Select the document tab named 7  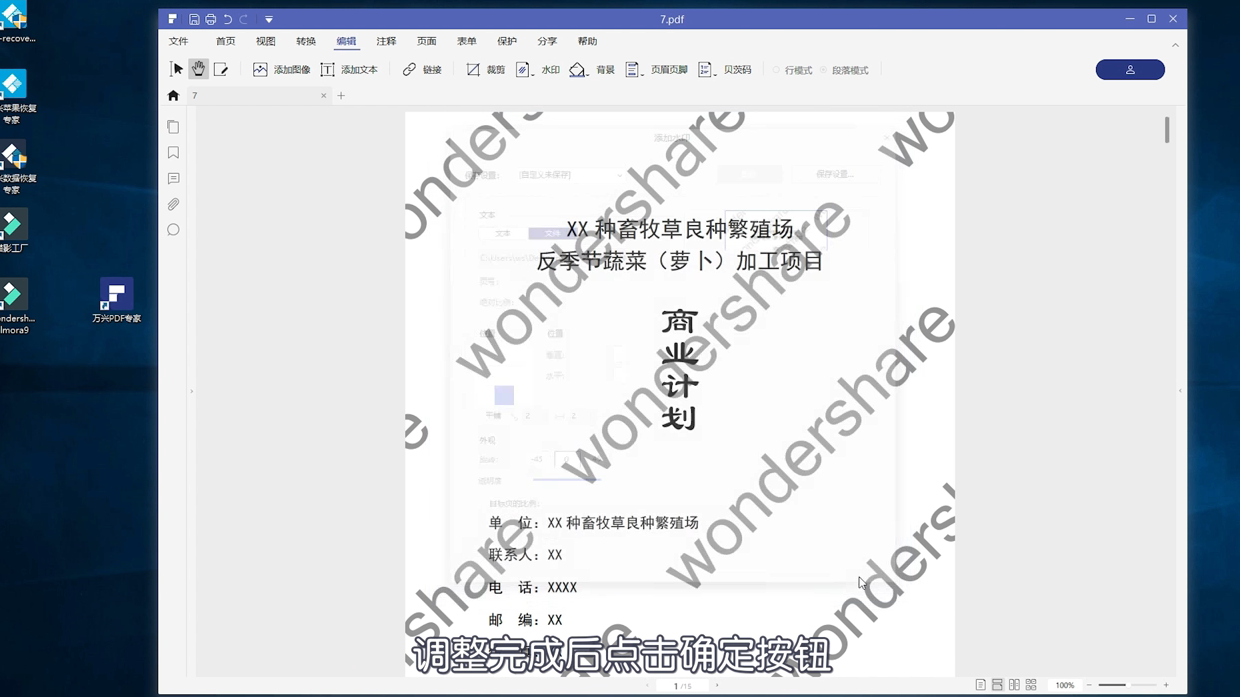pos(259,96)
